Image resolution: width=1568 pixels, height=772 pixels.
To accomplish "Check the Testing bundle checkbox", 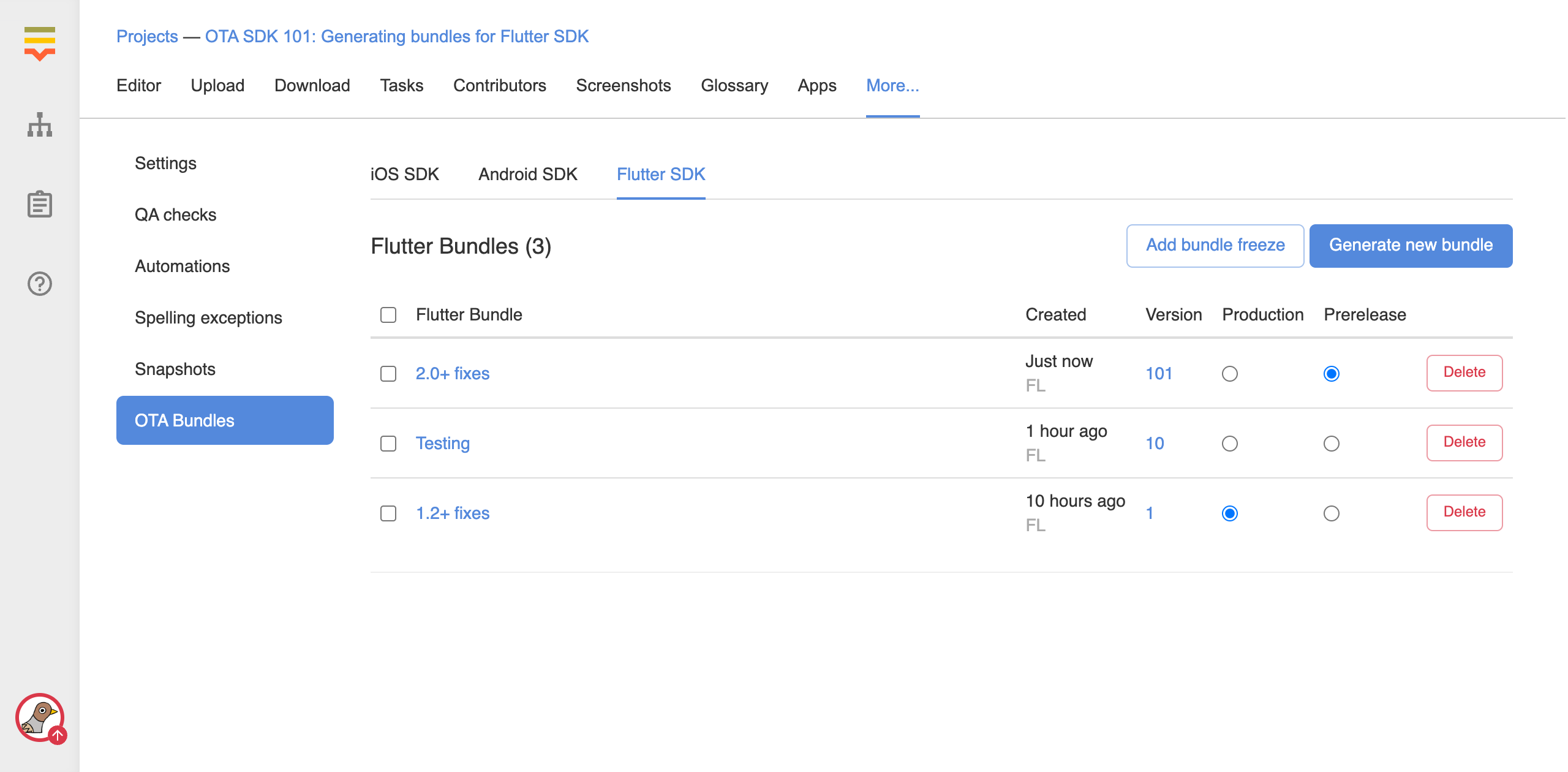I will point(388,444).
